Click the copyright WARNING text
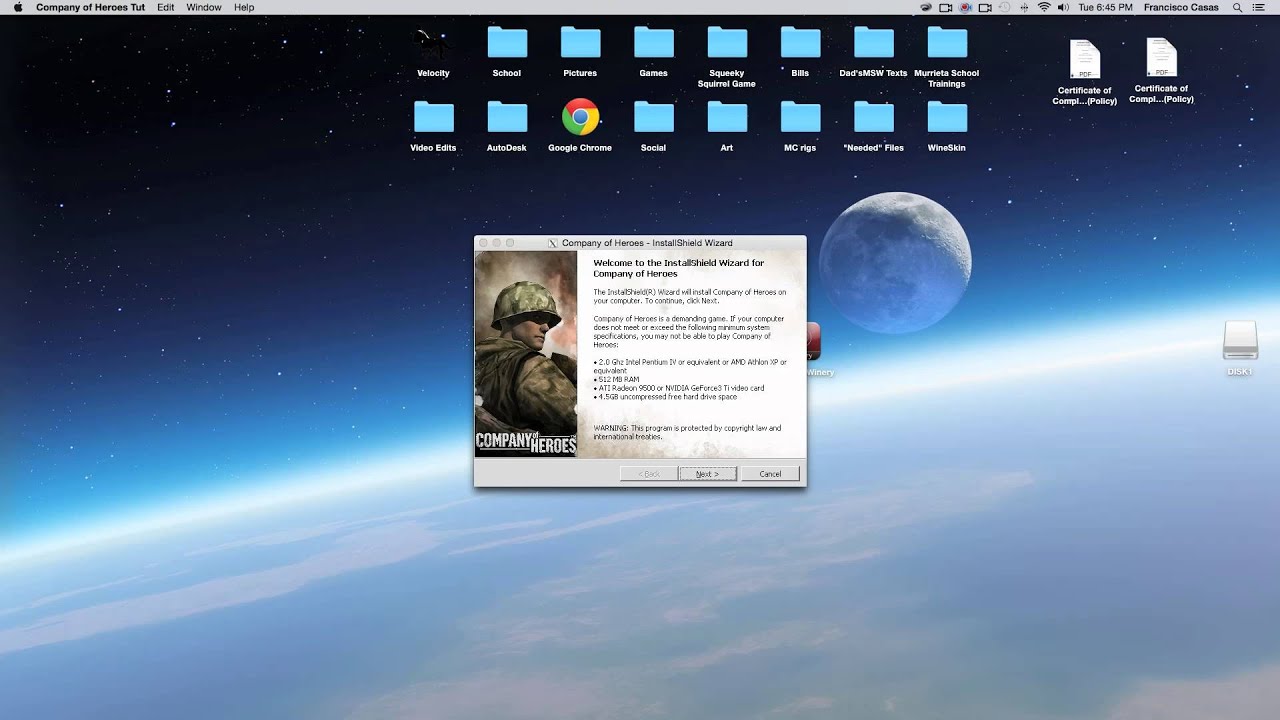 click(687, 432)
